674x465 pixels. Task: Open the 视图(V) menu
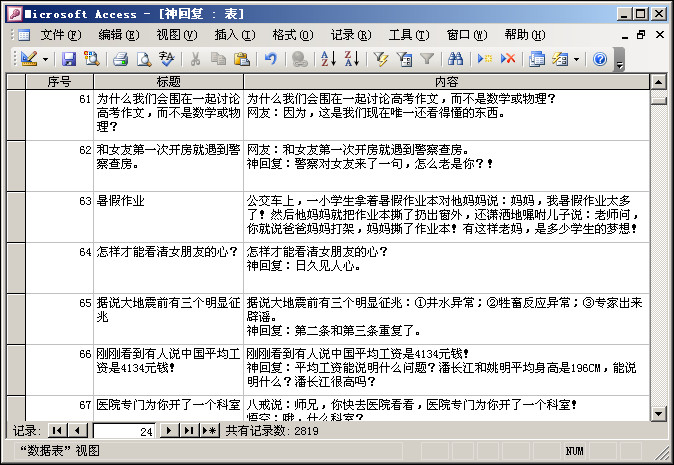click(x=177, y=35)
